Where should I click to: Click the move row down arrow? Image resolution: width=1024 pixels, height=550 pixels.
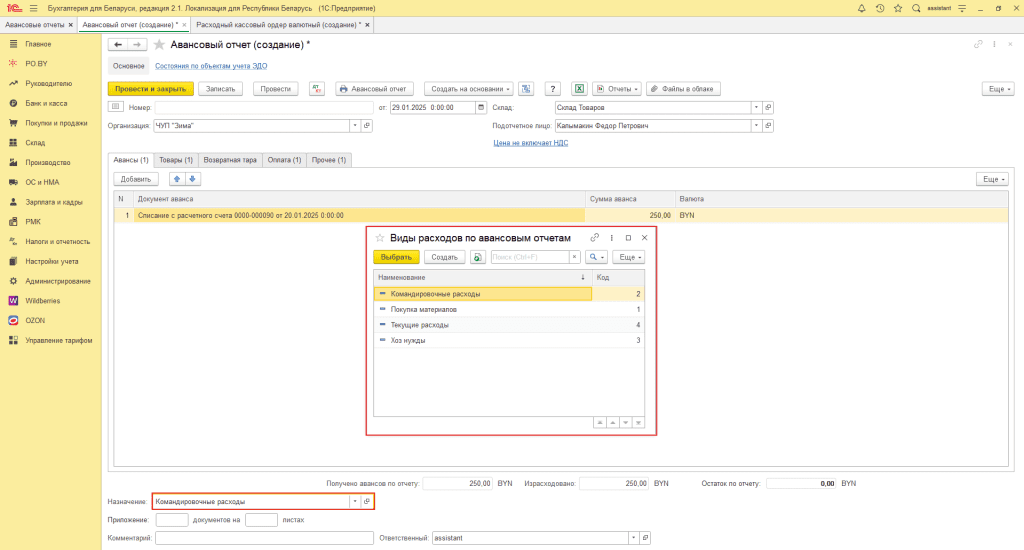pos(193,179)
